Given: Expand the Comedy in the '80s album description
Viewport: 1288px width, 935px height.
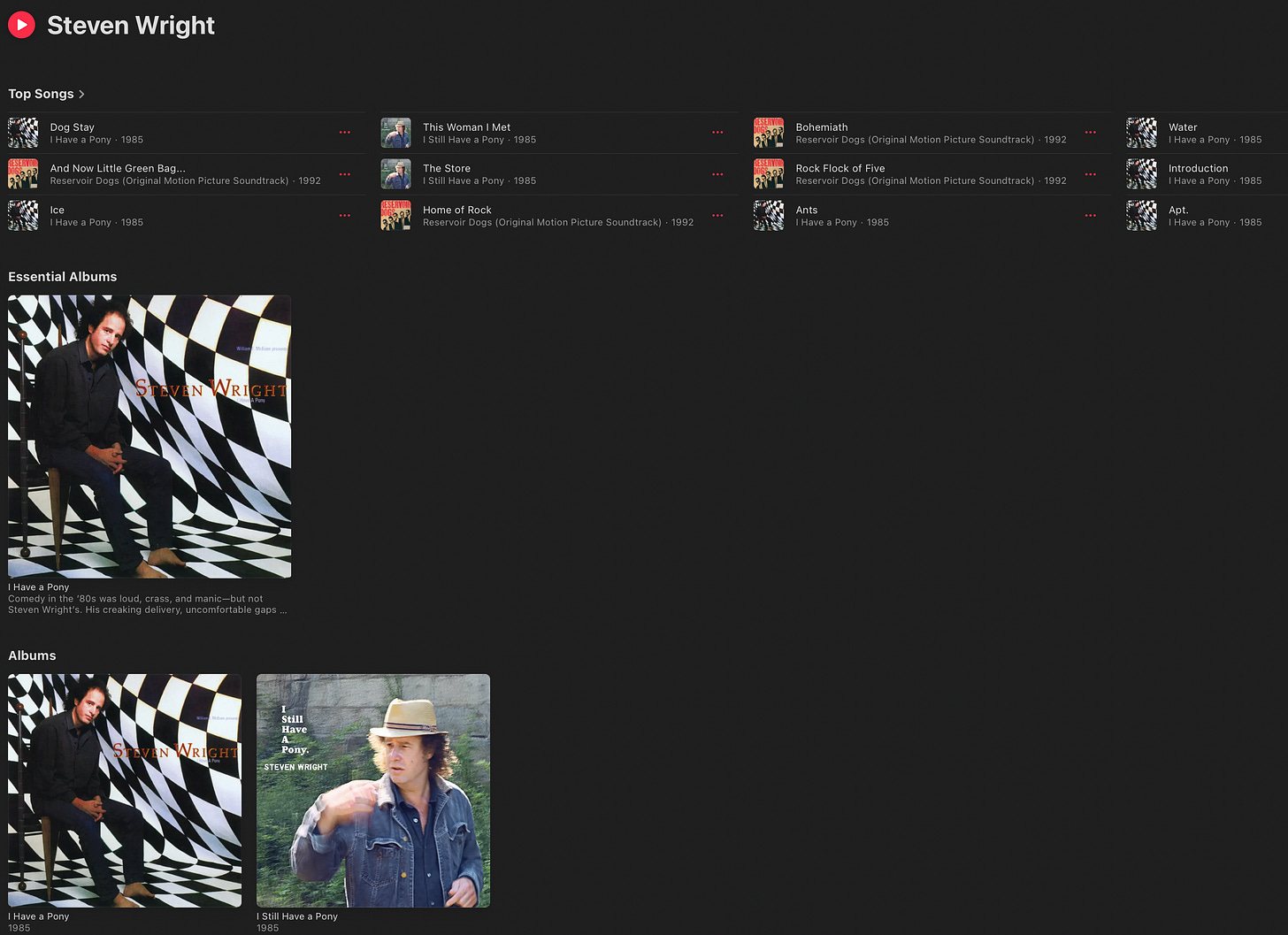Looking at the screenshot, I should point(147,604).
